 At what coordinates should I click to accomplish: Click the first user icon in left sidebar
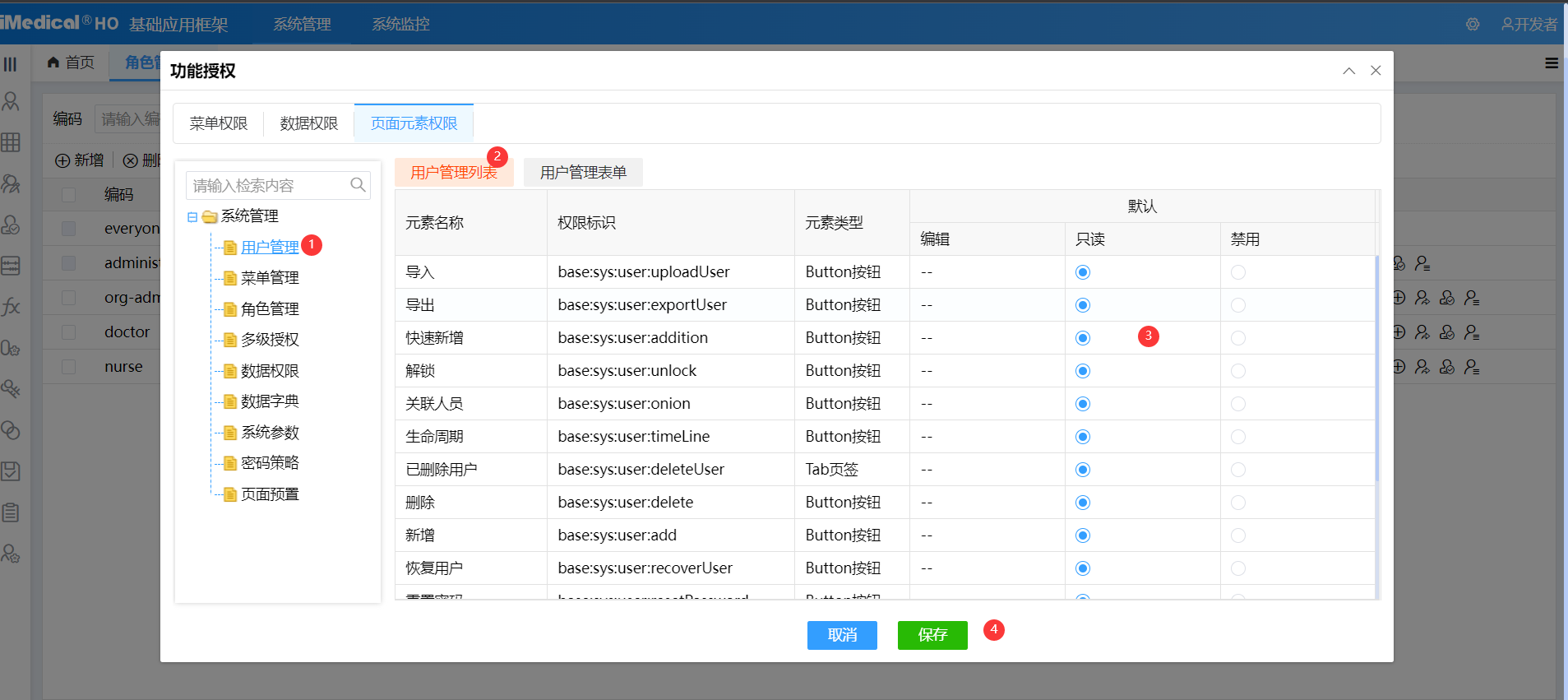coord(11,101)
